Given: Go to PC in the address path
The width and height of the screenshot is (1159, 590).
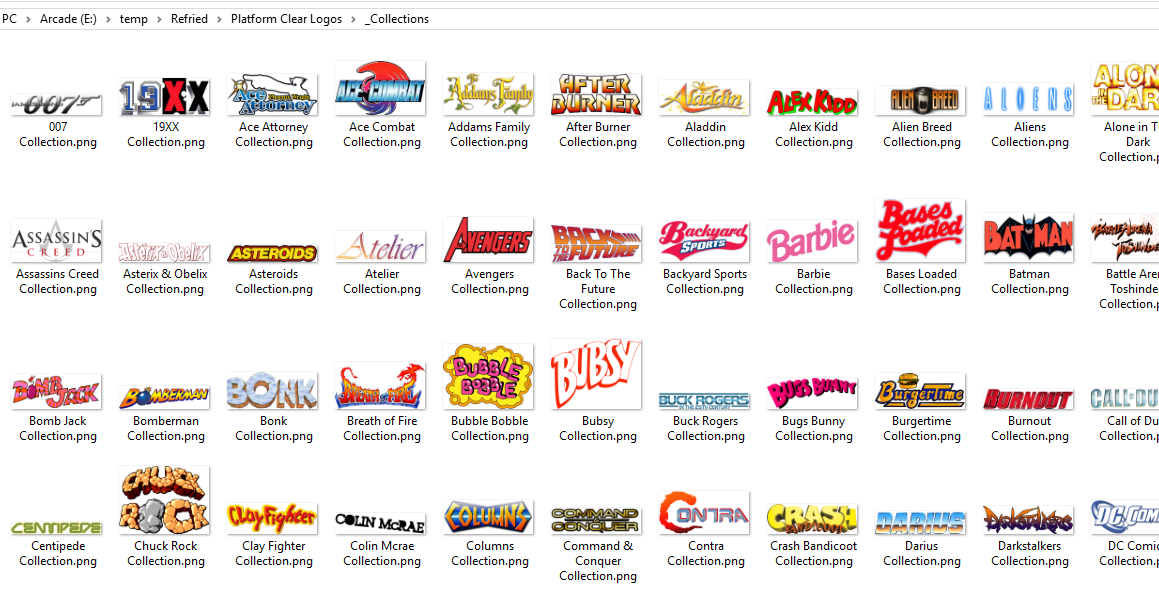Looking at the screenshot, I should tap(10, 19).
